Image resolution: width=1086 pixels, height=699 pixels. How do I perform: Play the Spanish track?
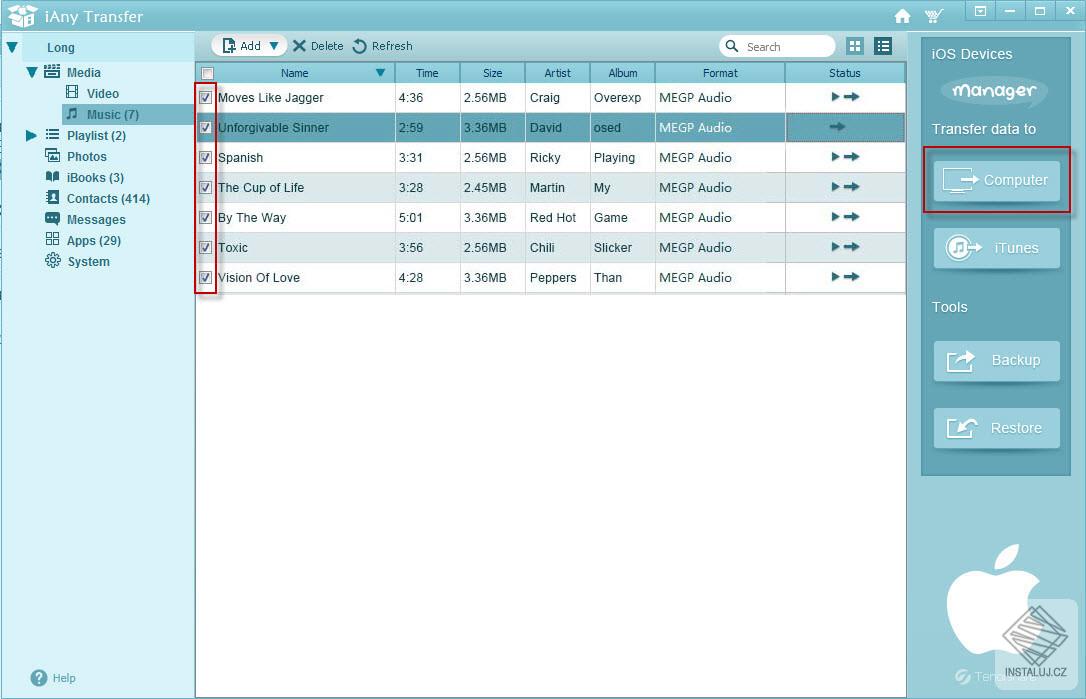(835, 157)
